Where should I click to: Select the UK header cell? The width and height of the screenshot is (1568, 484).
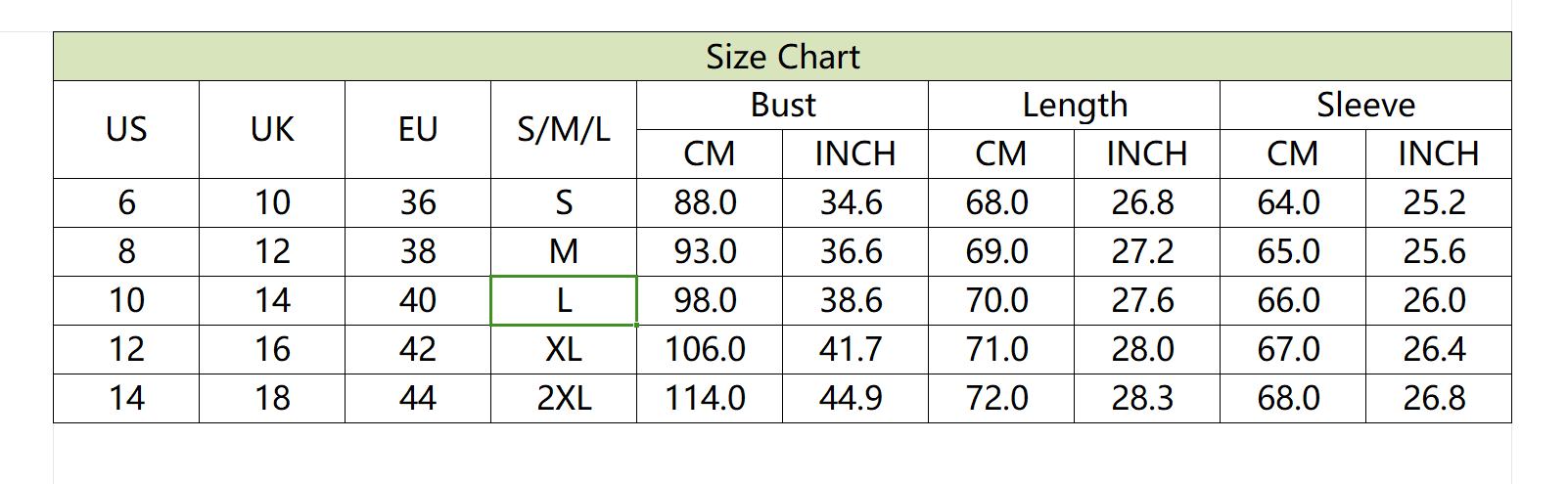272,129
